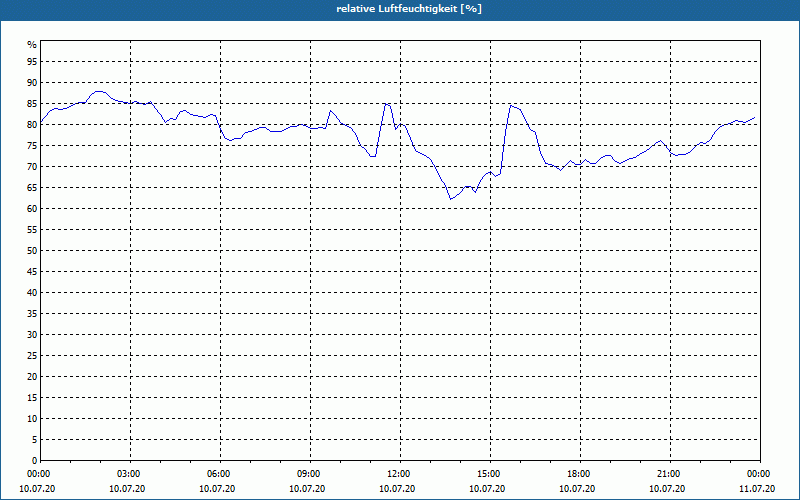The width and height of the screenshot is (800, 500).
Task: Click the '10.07.20' date under 15:00
Action: (x=487, y=489)
